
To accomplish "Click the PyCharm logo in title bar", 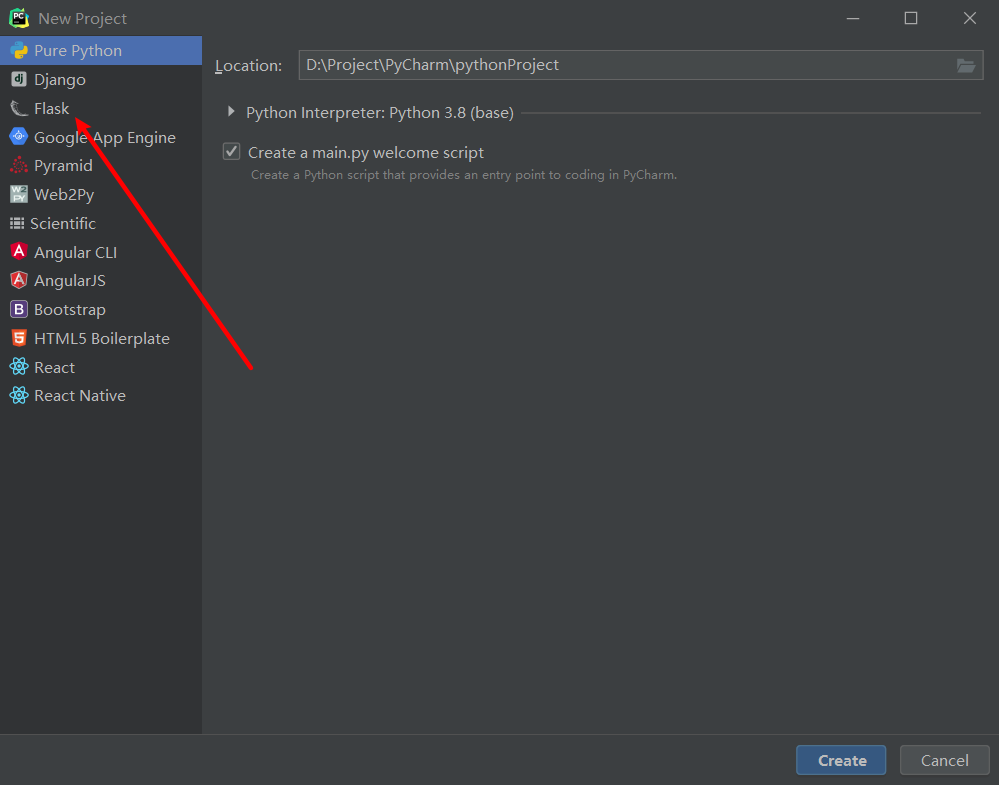I will tap(19, 18).
